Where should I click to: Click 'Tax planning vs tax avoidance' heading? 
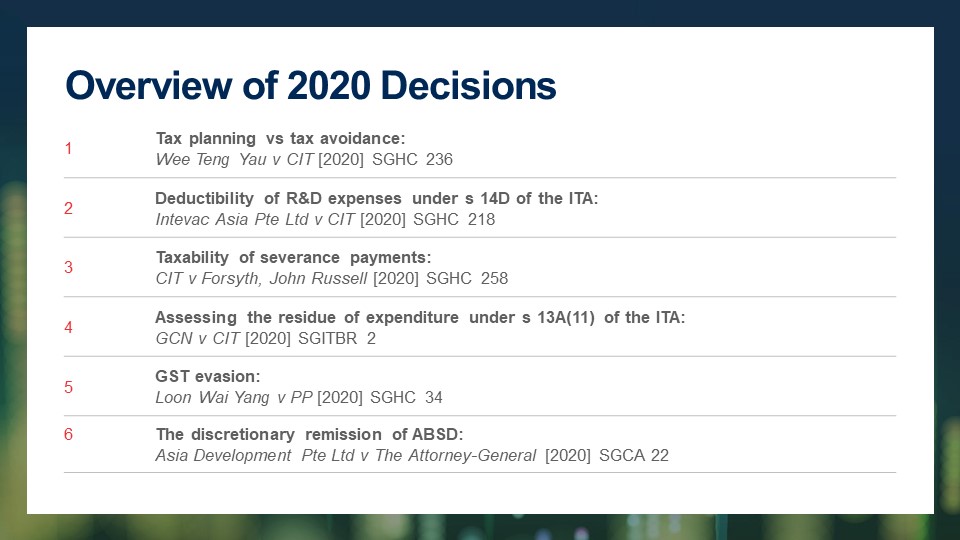pyautogui.click(x=280, y=138)
